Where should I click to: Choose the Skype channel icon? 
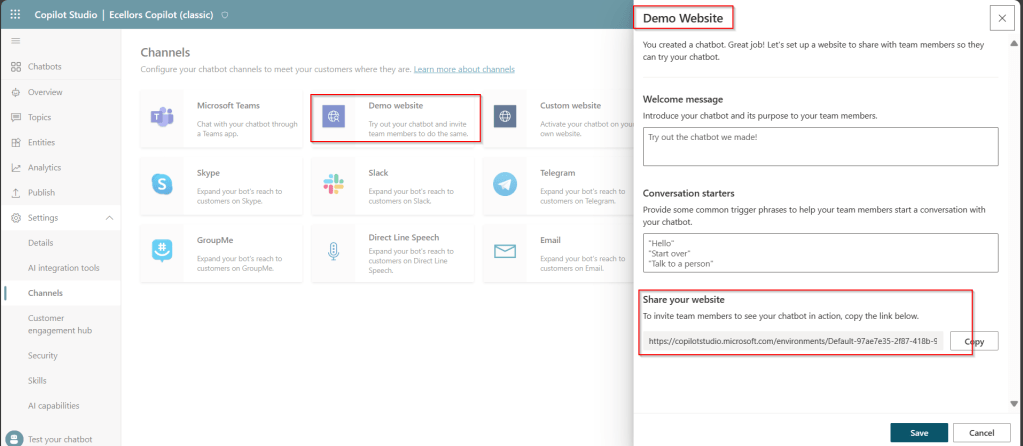click(x=161, y=184)
